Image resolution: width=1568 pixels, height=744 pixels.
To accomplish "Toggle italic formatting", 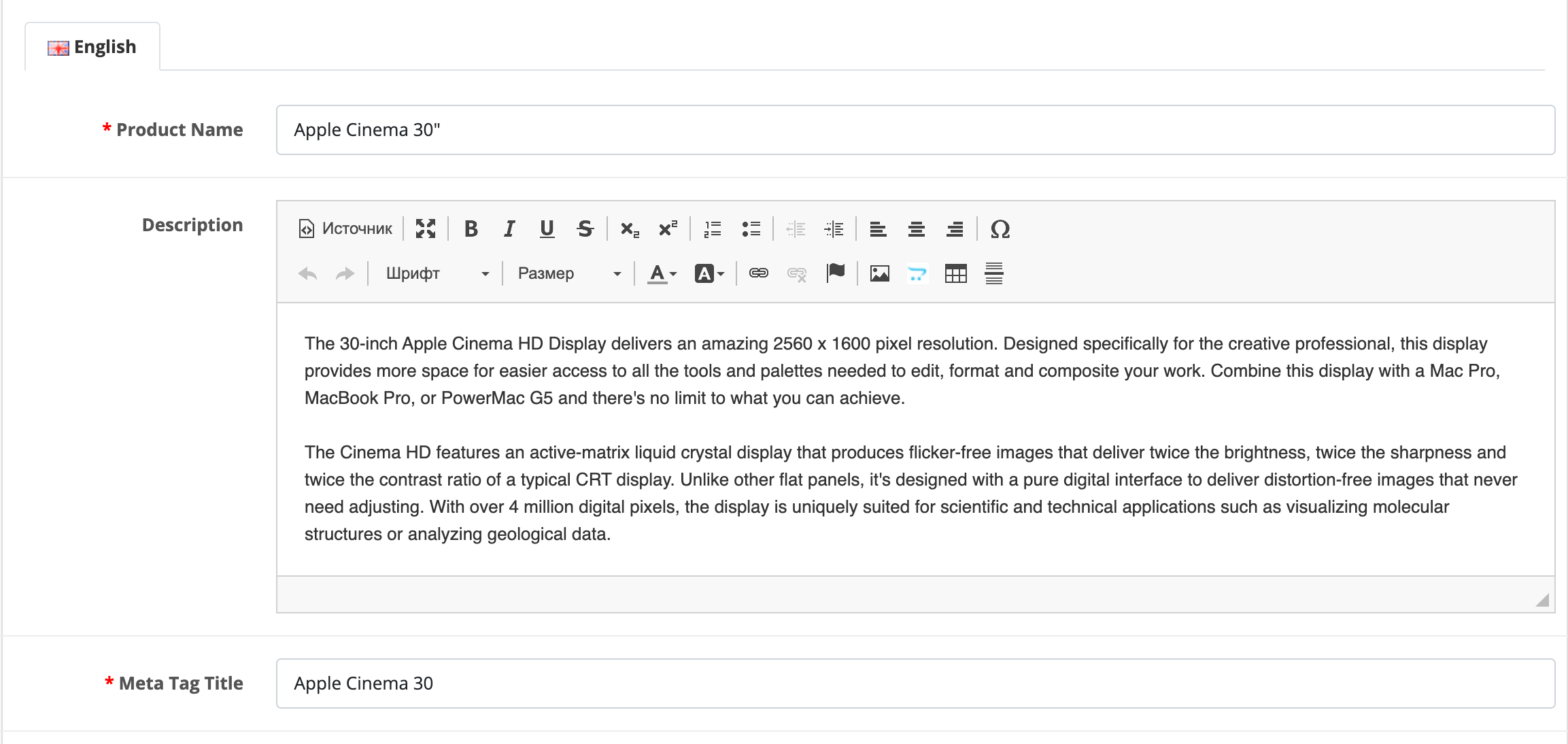I will tap(509, 229).
